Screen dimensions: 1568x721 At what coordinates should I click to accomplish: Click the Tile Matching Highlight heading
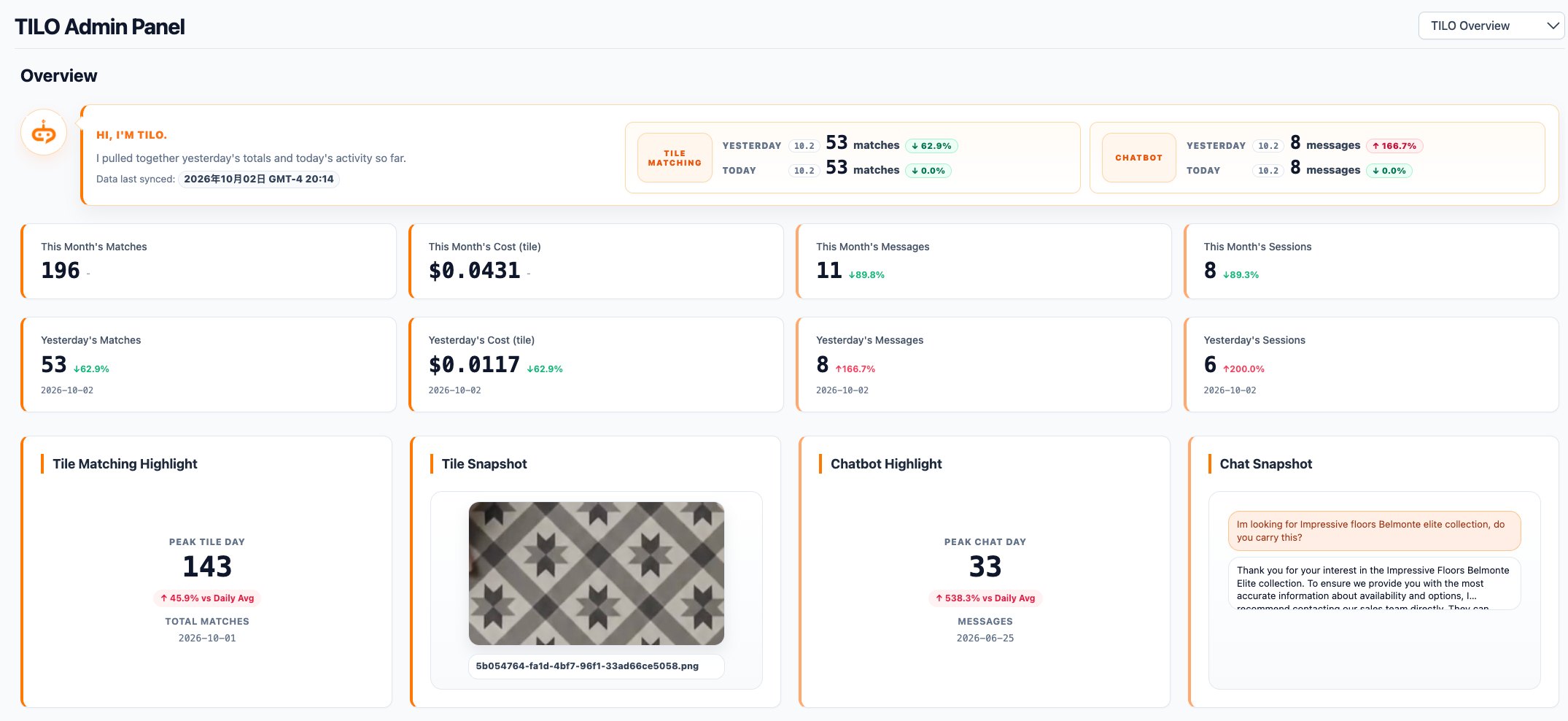coord(125,464)
